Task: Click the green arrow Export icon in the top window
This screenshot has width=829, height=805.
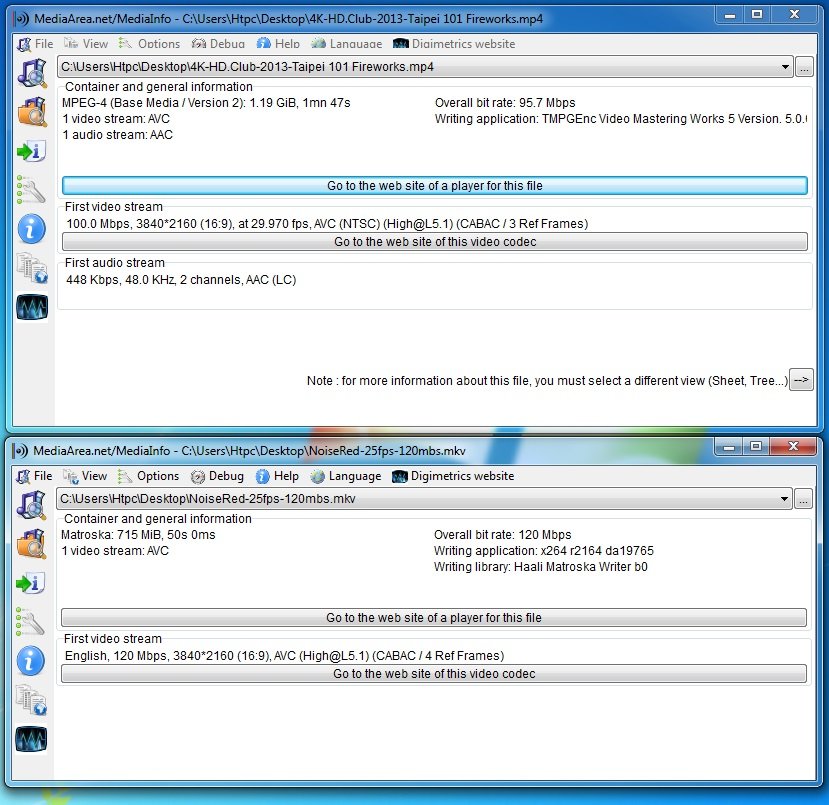Action: pos(31,151)
